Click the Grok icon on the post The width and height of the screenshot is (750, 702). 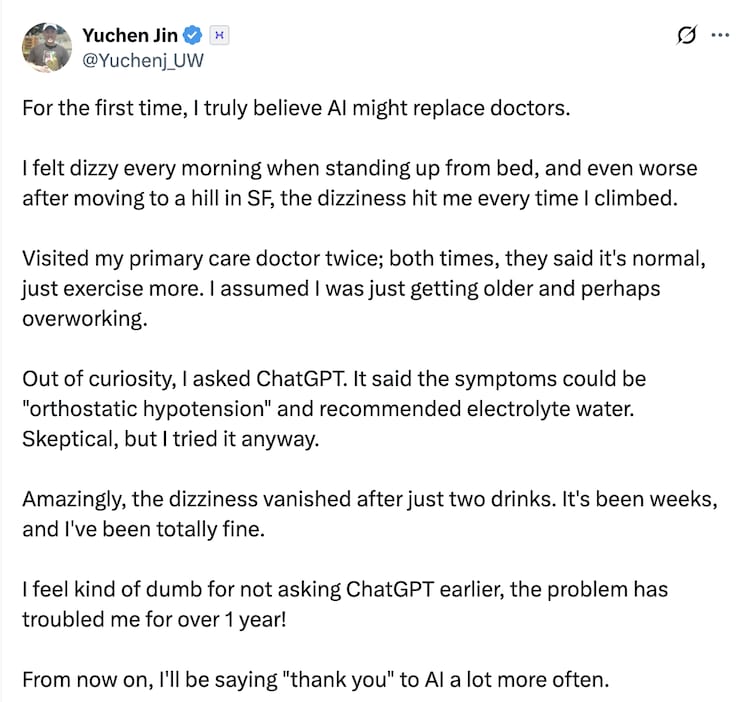[x=686, y=36]
